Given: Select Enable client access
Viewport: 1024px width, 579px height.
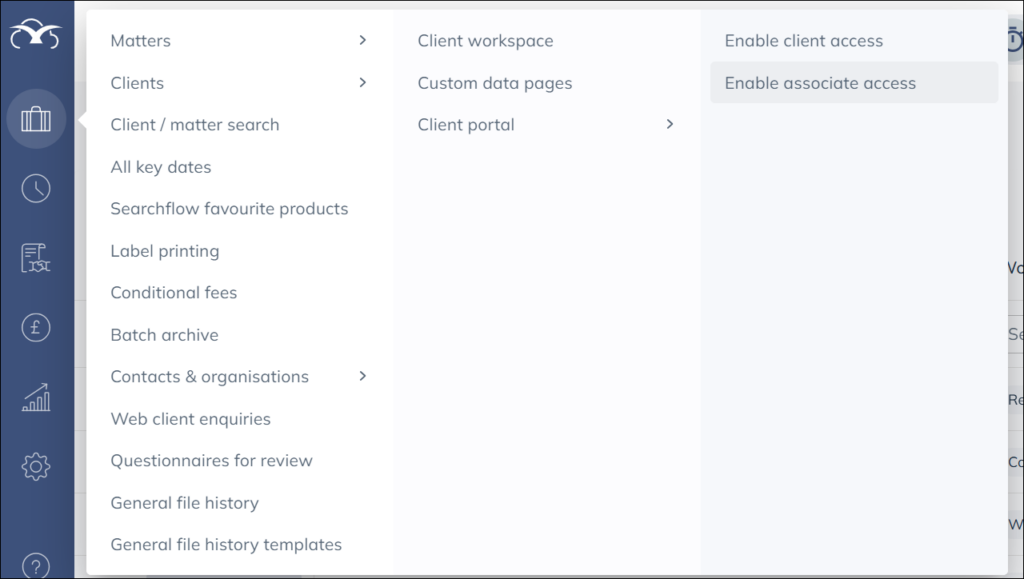Looking at the screenshot, I should click(x=803, y=41).
